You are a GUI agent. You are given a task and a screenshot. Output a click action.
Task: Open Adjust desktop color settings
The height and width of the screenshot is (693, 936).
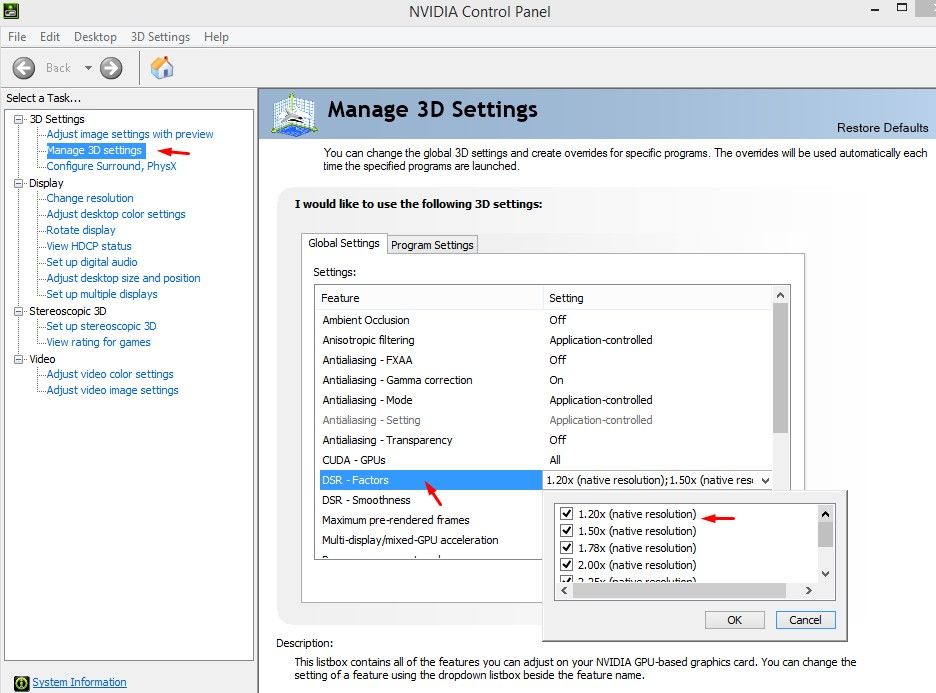coord(116,214)
